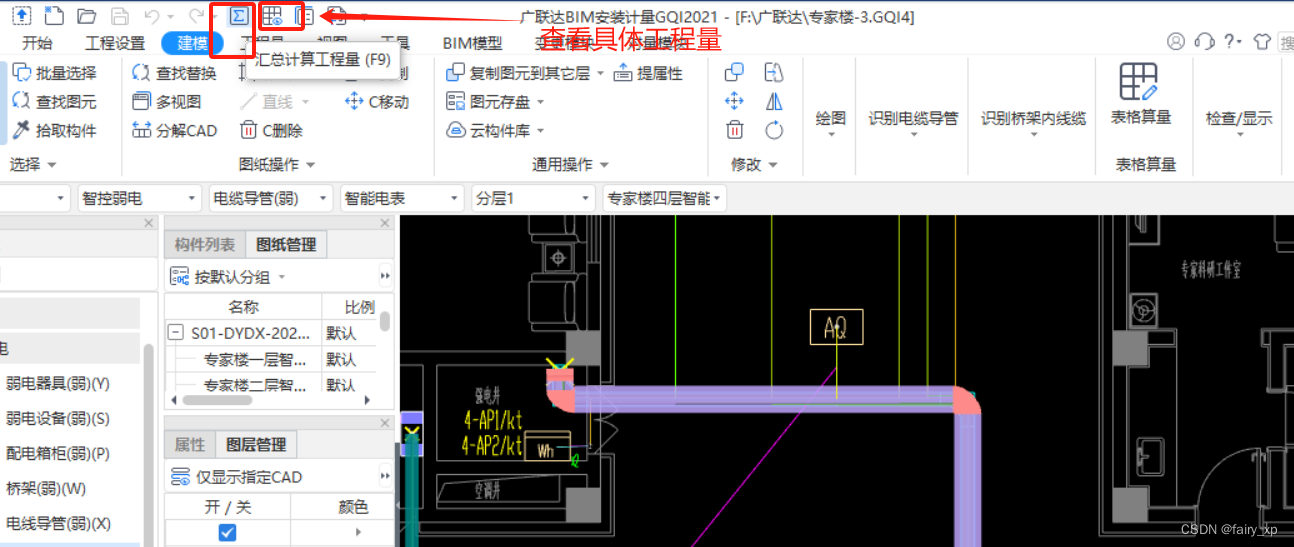The image size is (1294, 547).
Task: Open the BIM模型 ribbon tab
Action: click(x=473, y=43)
